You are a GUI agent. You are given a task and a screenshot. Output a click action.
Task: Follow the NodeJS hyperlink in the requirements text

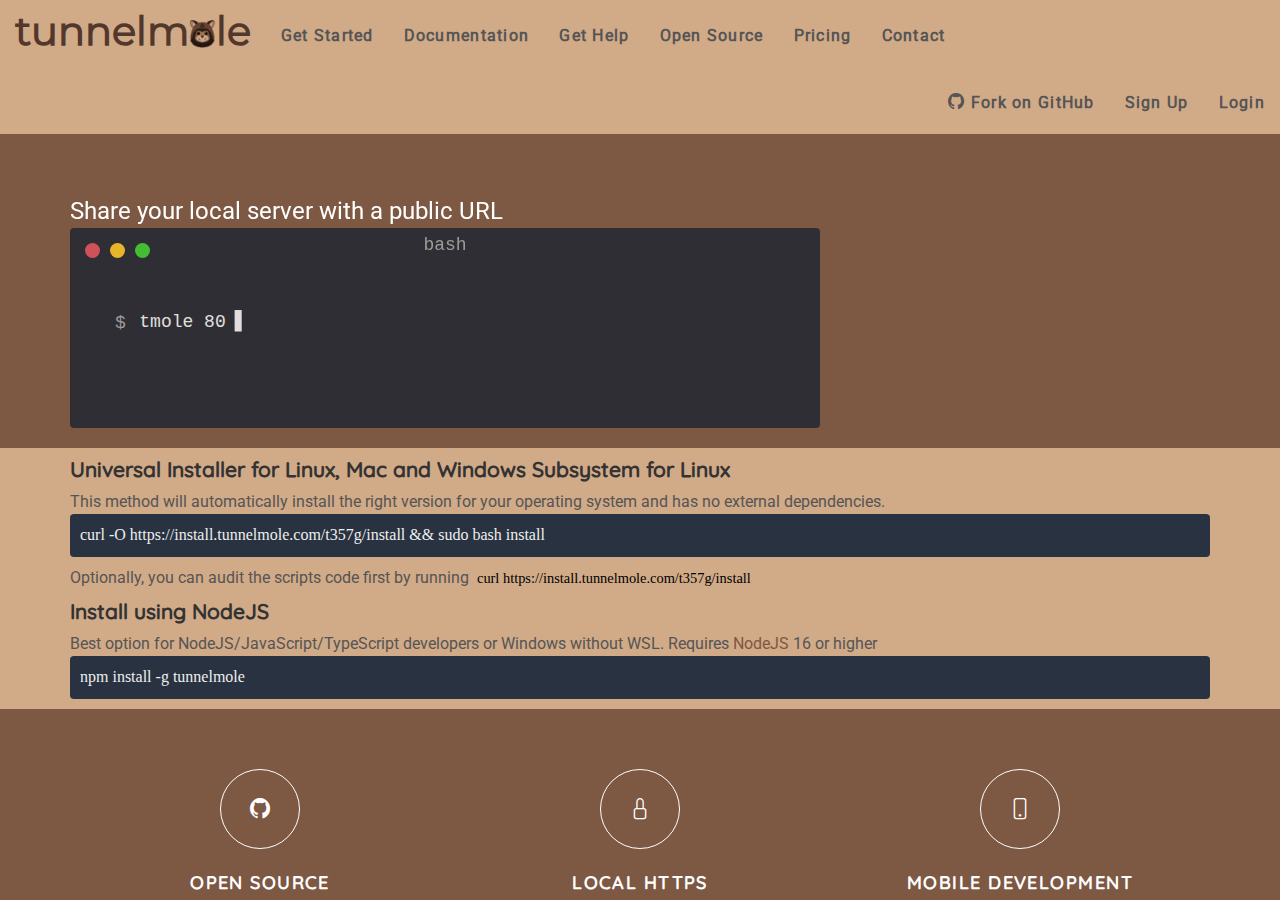761,643
